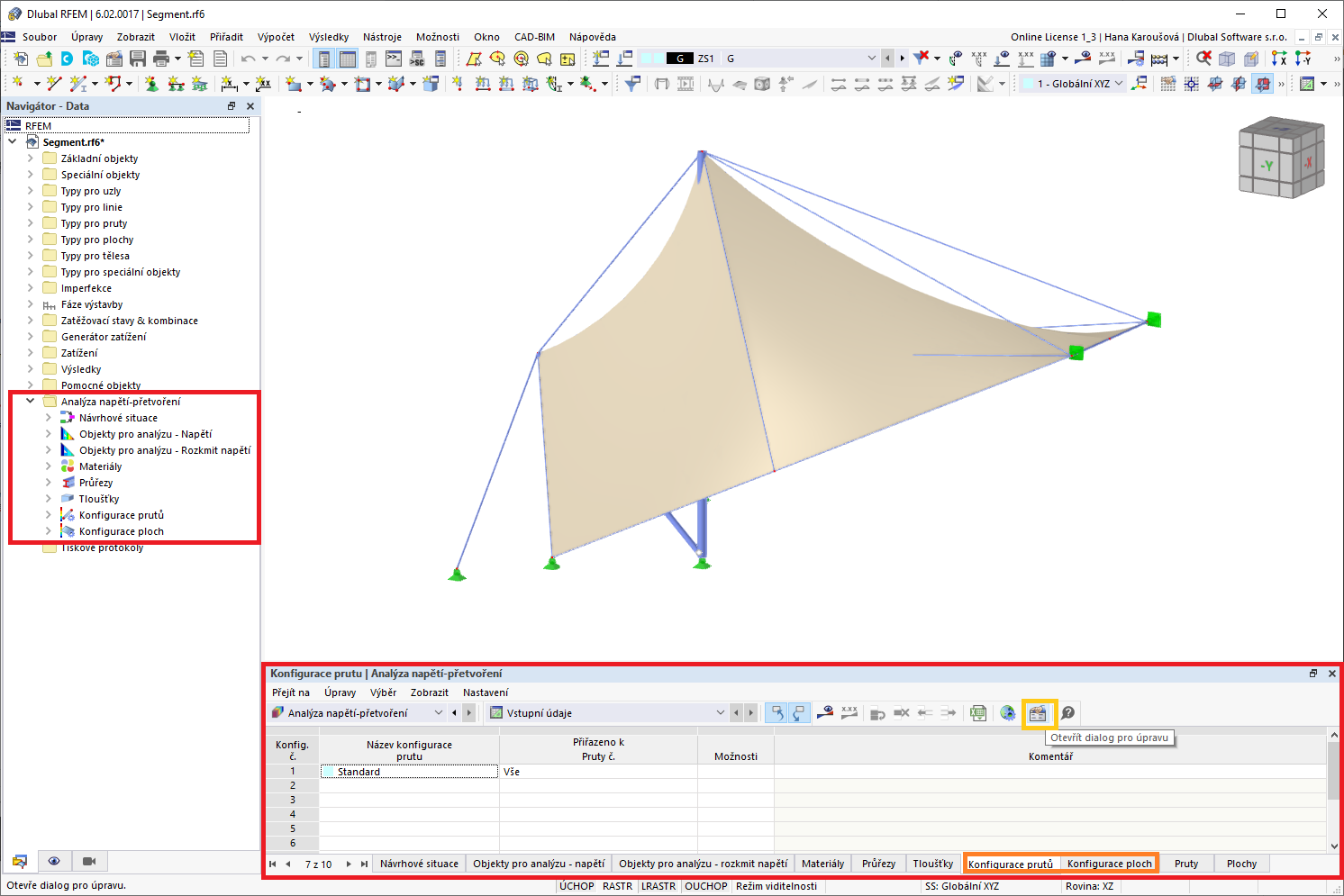Click the -Y axis view icon

[1303, 59]
